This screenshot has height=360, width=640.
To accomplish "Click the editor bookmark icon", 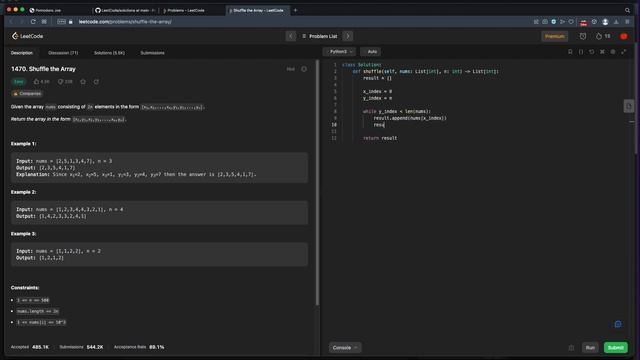I will (570, 52).
